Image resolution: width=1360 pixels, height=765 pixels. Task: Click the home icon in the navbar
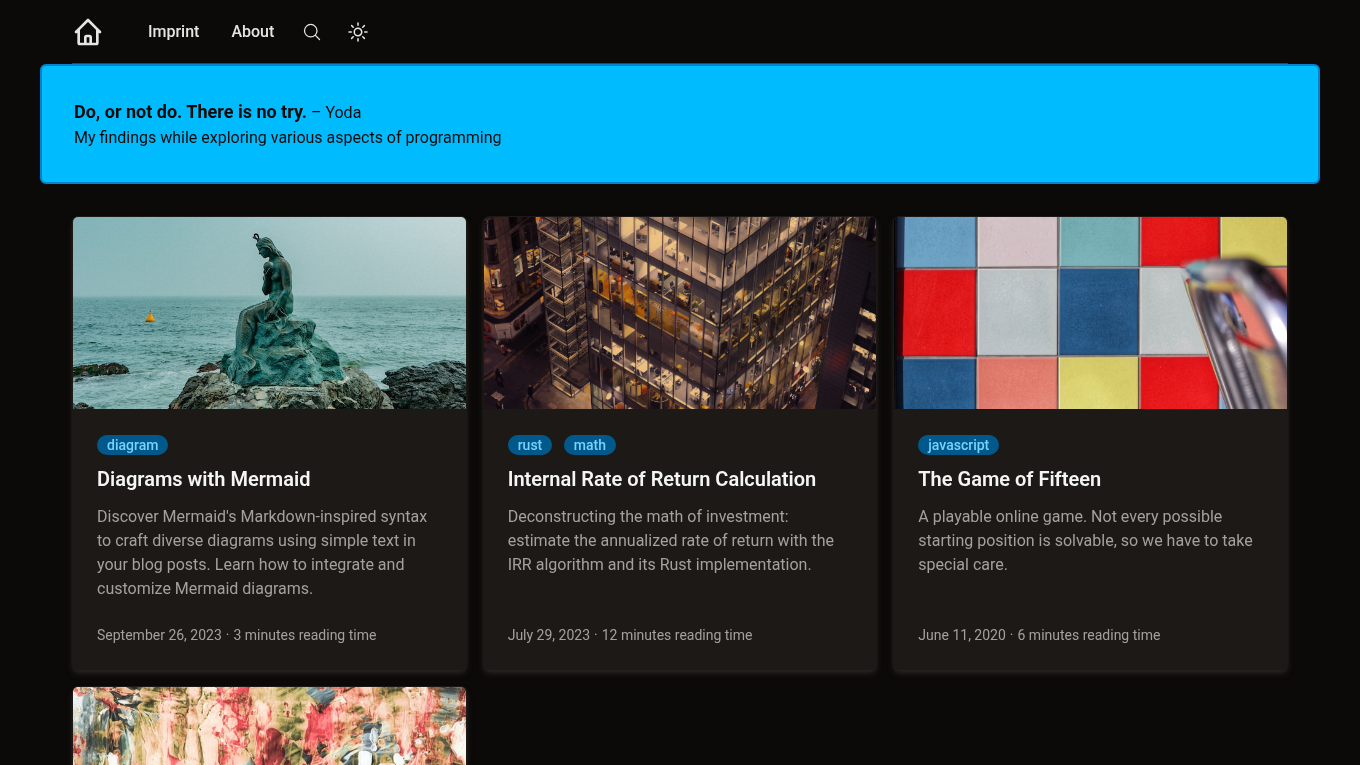(x=87, y=31)
